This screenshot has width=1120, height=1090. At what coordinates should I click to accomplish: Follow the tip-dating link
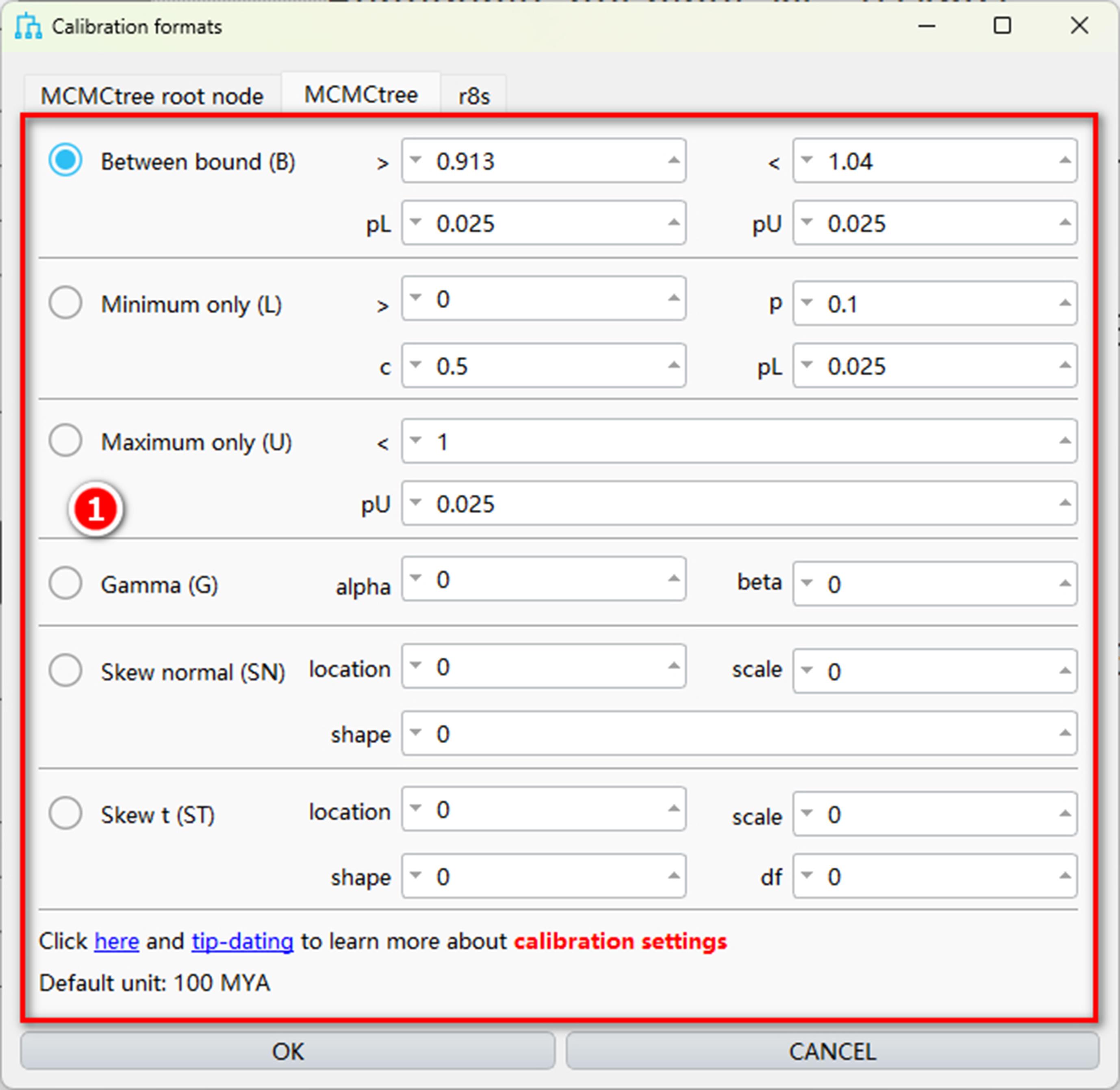243,941
